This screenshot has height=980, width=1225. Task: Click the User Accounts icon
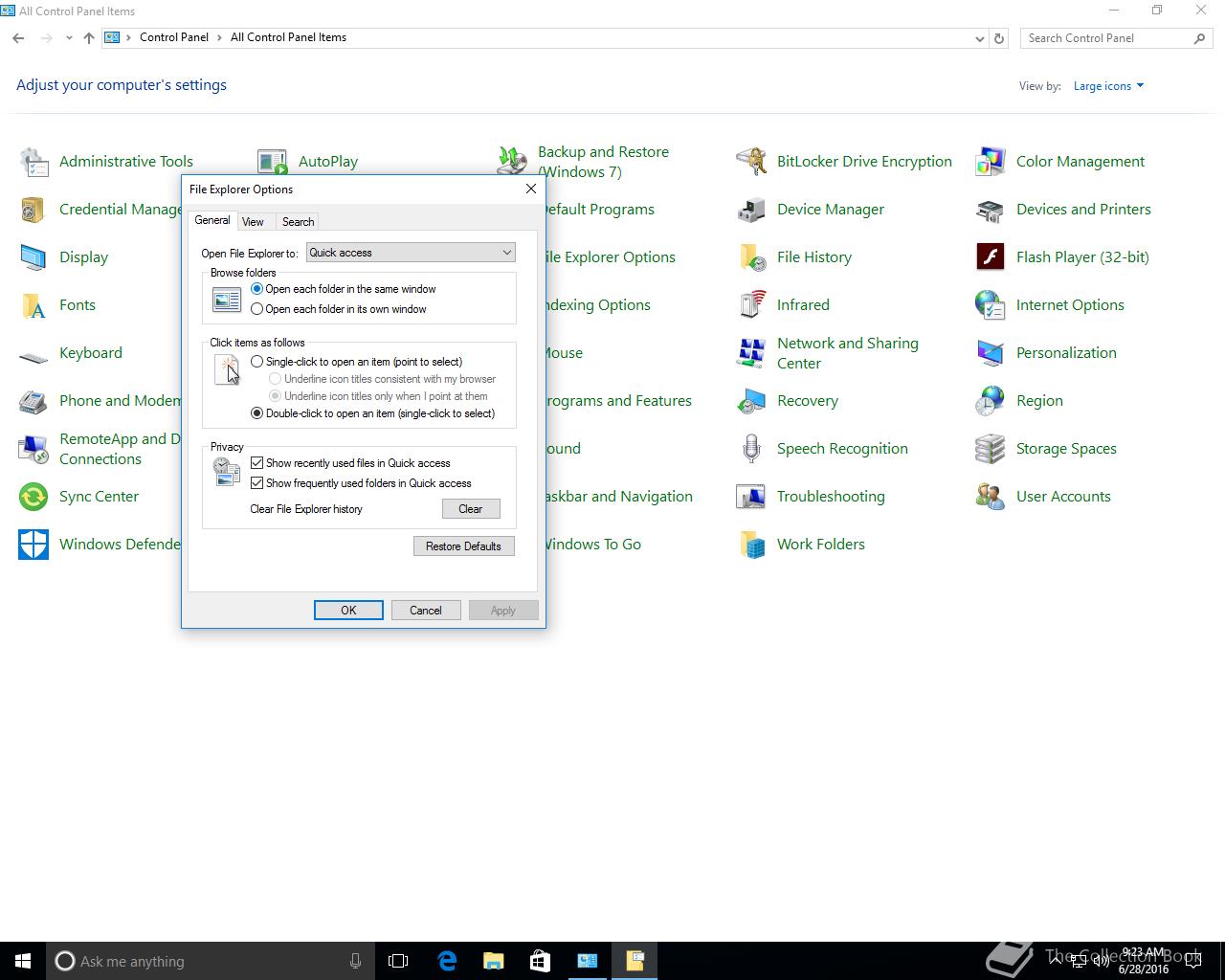(x=991, y=497)
